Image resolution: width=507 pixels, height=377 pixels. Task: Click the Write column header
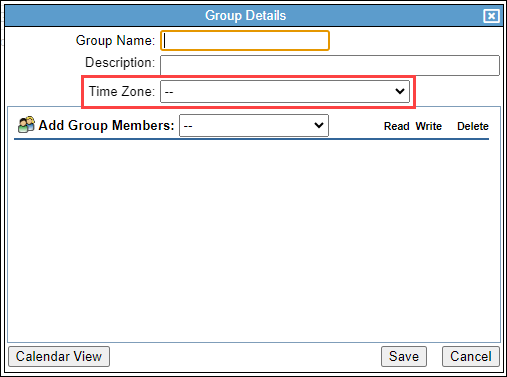coord(428,126)
